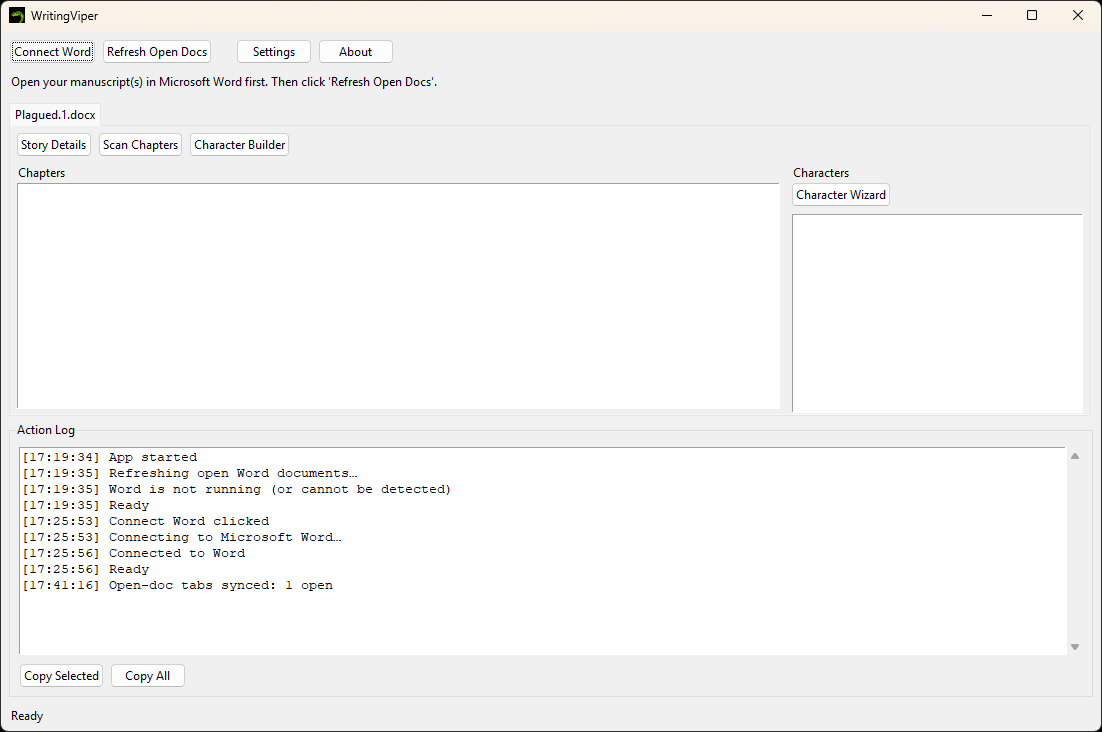Select the 'Connected to Word' log line
This screenshot has width=1102, height=732.
[176, 553]
